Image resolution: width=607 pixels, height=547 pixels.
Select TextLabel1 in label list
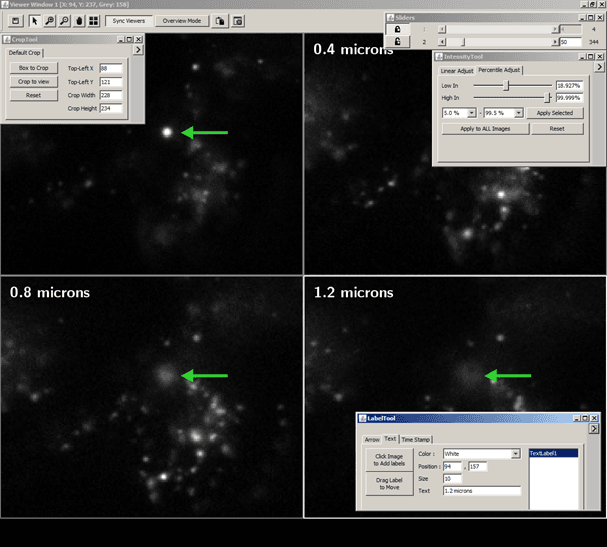(x=553, y=453)
